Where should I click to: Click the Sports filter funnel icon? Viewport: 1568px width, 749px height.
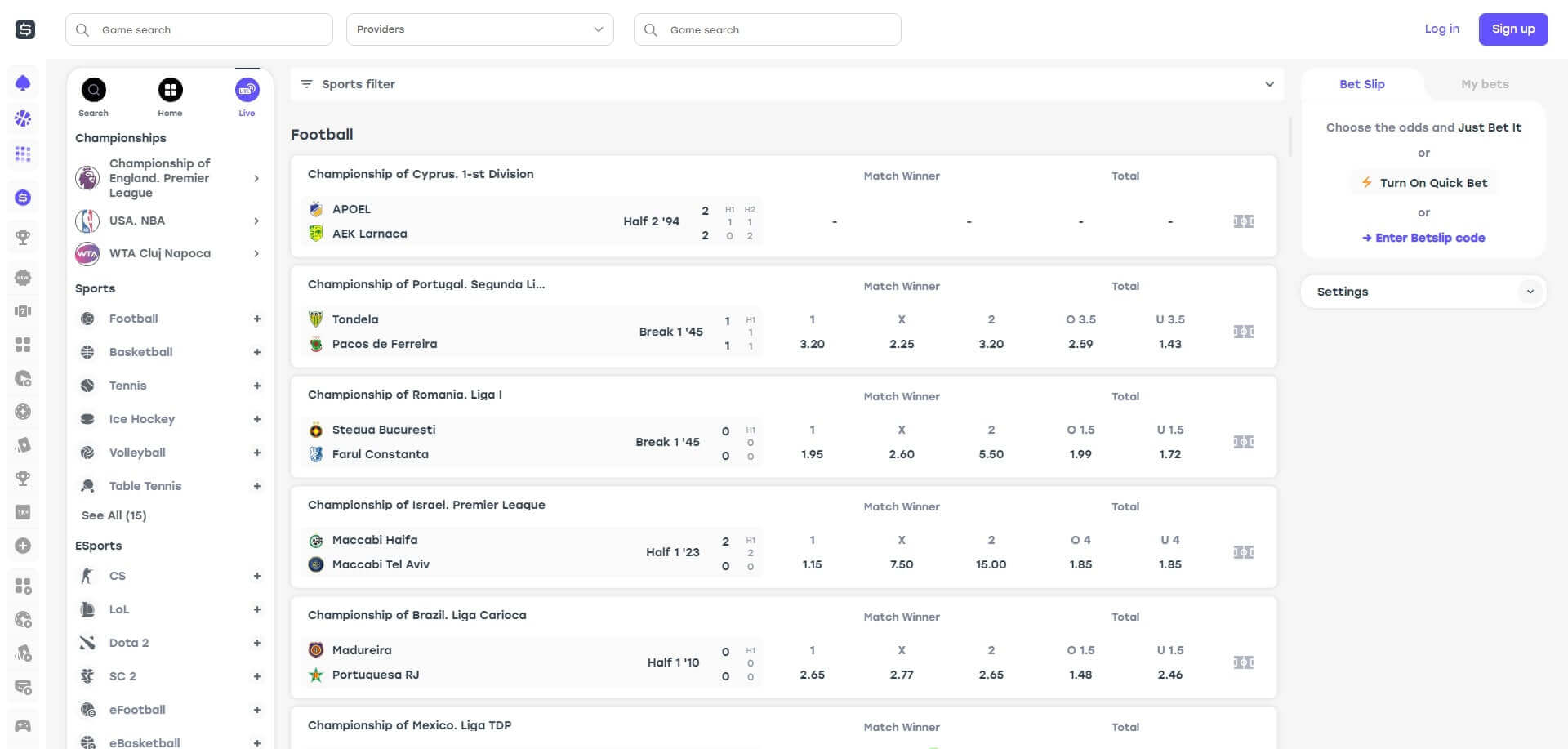(306, 83)
